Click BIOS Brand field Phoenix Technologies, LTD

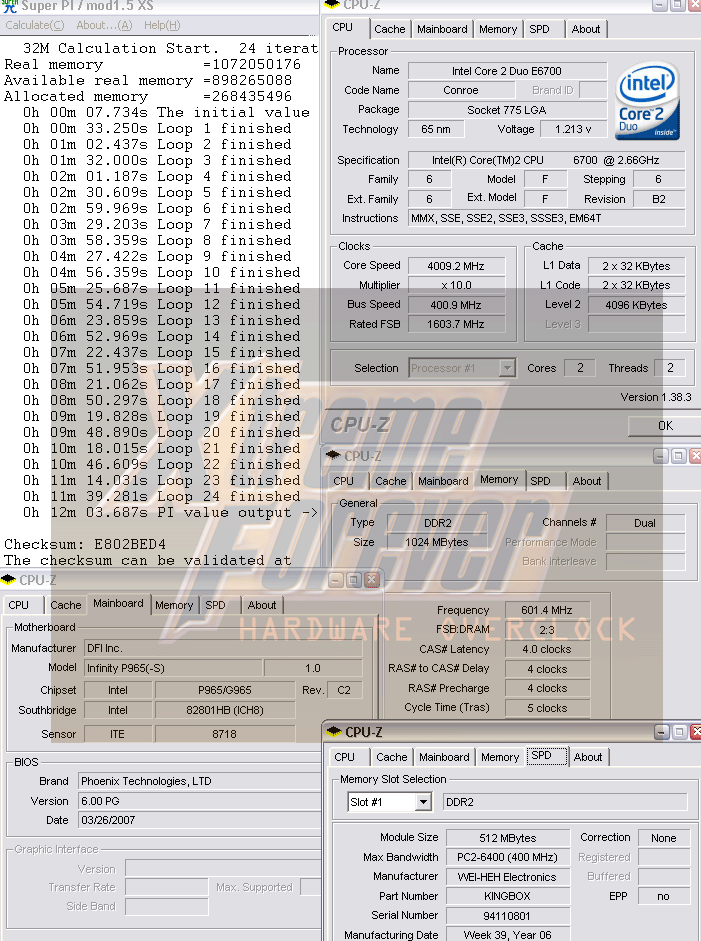tap(200, 781)
